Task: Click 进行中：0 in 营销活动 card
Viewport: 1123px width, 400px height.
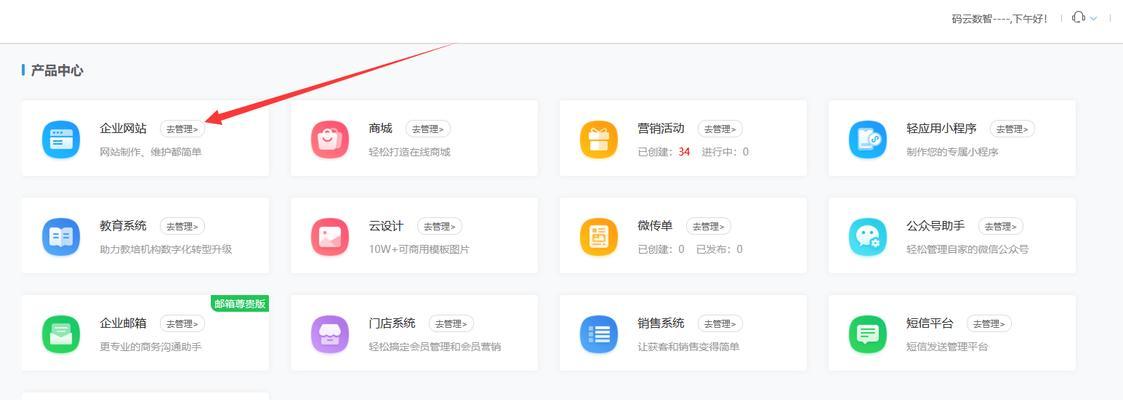Action: [725, 152]
